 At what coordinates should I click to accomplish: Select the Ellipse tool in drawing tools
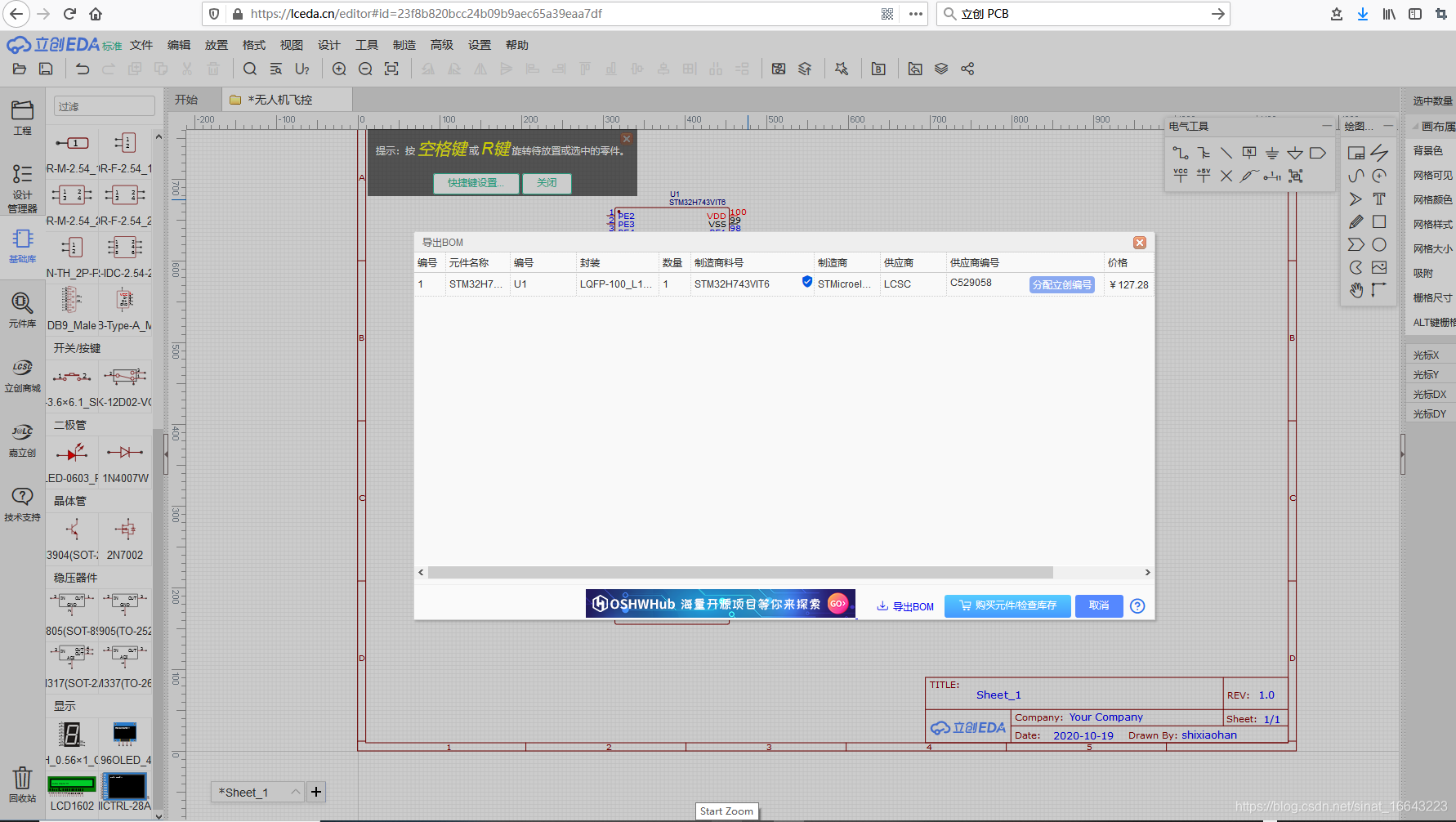1379,244
